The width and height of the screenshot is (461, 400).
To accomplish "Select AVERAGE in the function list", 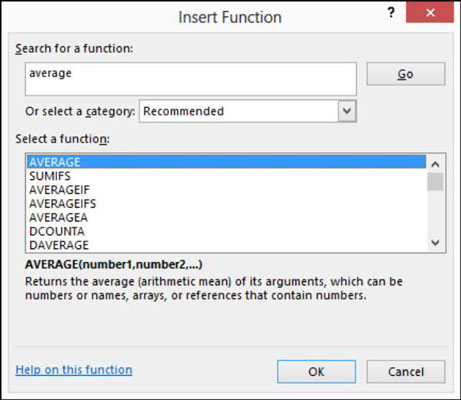I will 226,162.
